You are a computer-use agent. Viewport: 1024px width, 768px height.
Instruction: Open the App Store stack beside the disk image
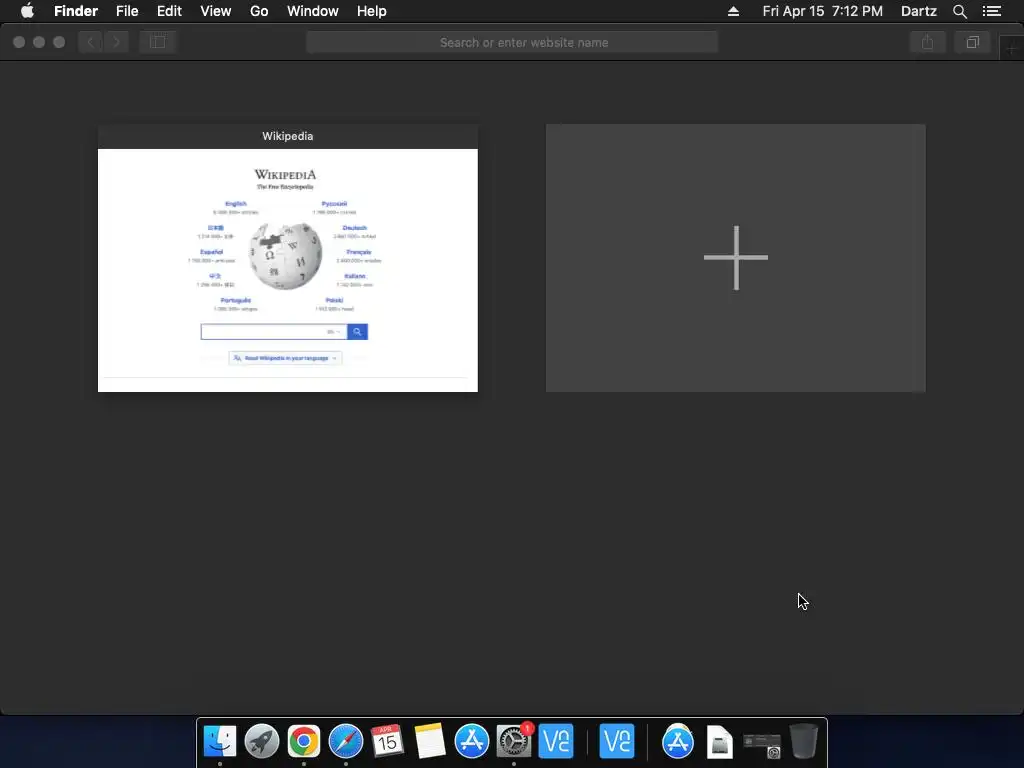coord(677,741)
